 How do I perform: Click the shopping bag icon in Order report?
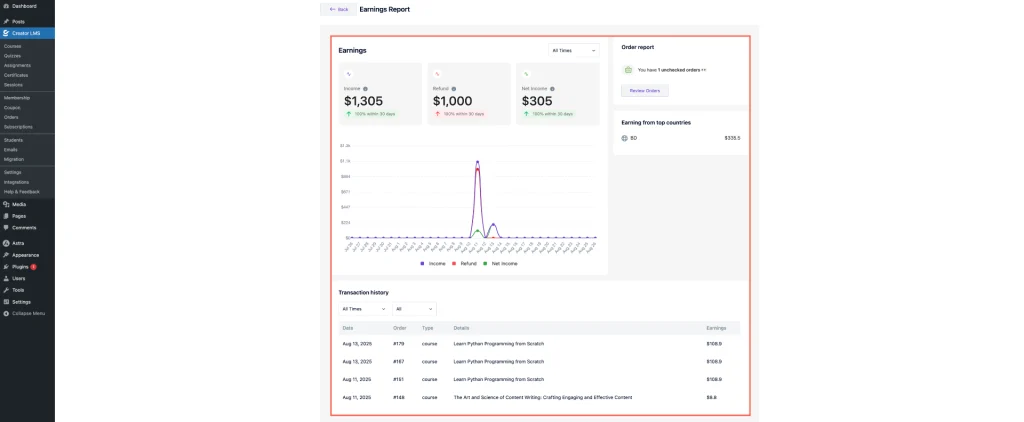point(627,70)
